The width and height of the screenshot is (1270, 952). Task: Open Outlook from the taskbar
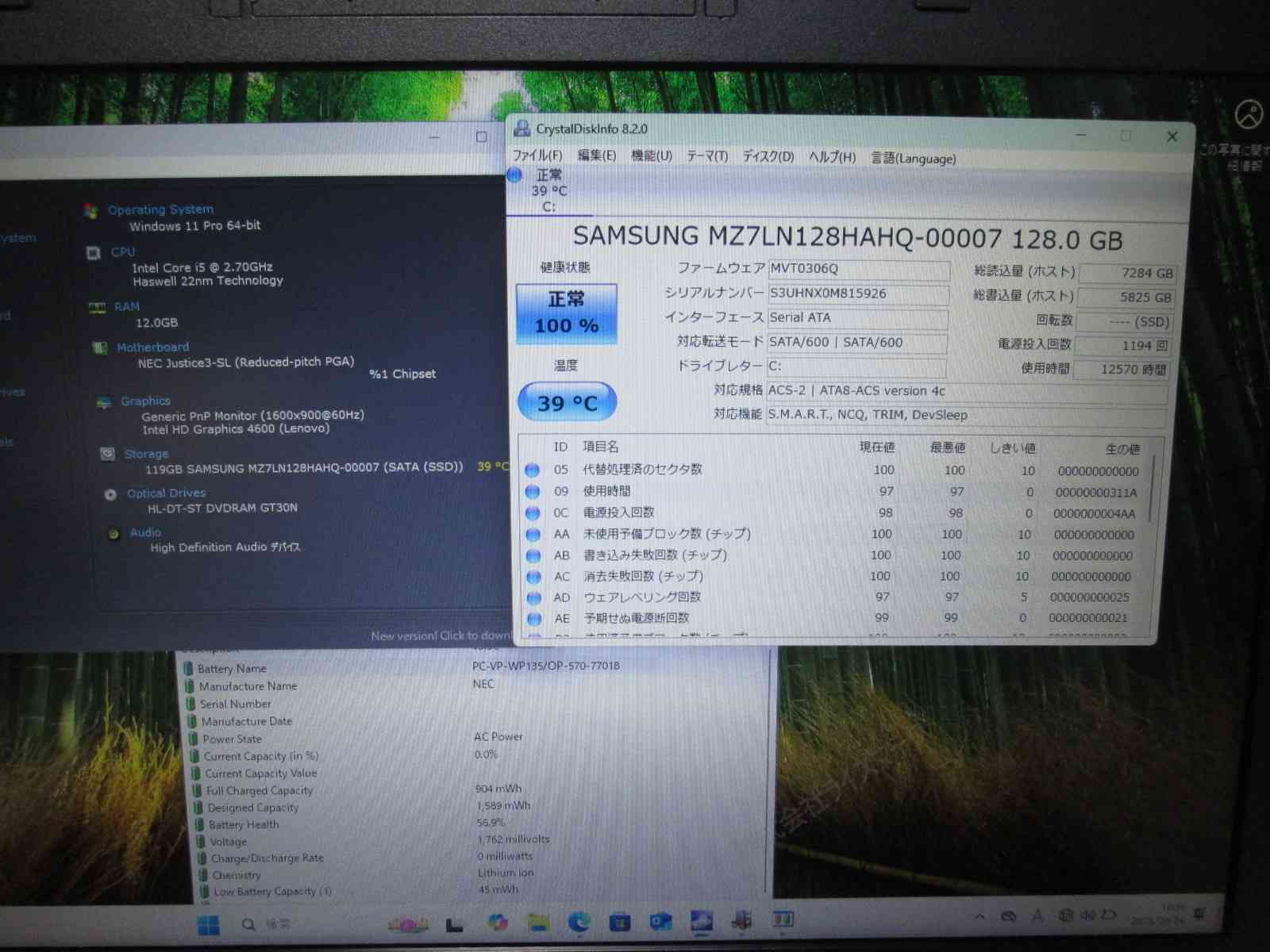click(660, 921)
